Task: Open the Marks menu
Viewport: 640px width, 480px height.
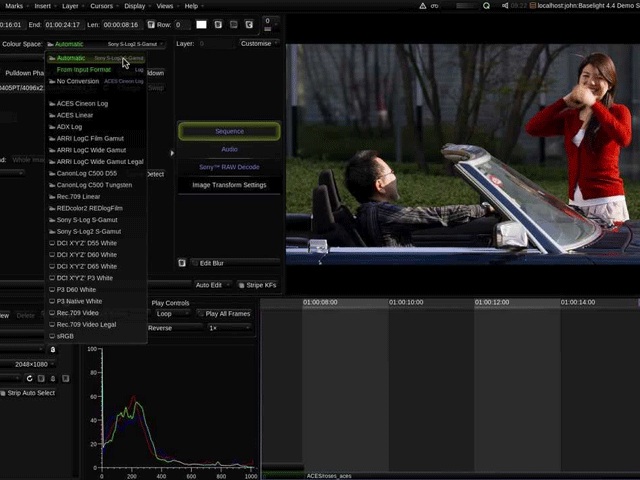Action: click(14, 6)
